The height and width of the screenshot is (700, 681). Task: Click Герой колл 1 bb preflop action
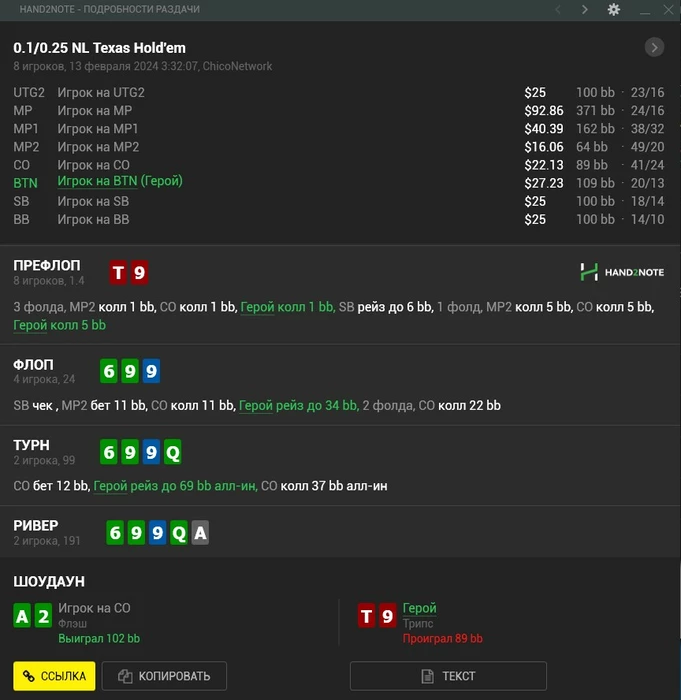[x=288, y=307]
